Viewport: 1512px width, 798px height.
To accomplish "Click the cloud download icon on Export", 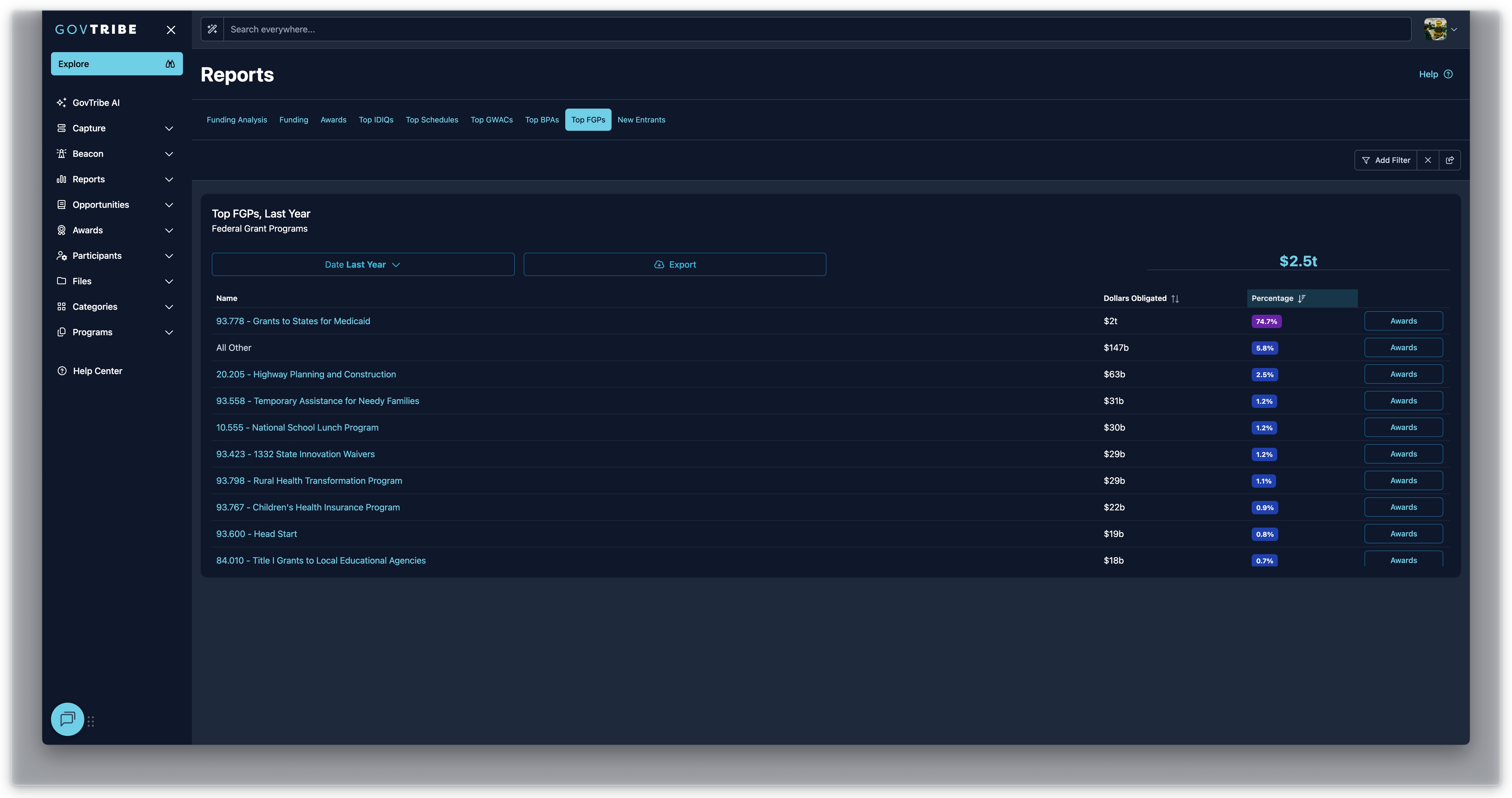I will coord(659,265).
